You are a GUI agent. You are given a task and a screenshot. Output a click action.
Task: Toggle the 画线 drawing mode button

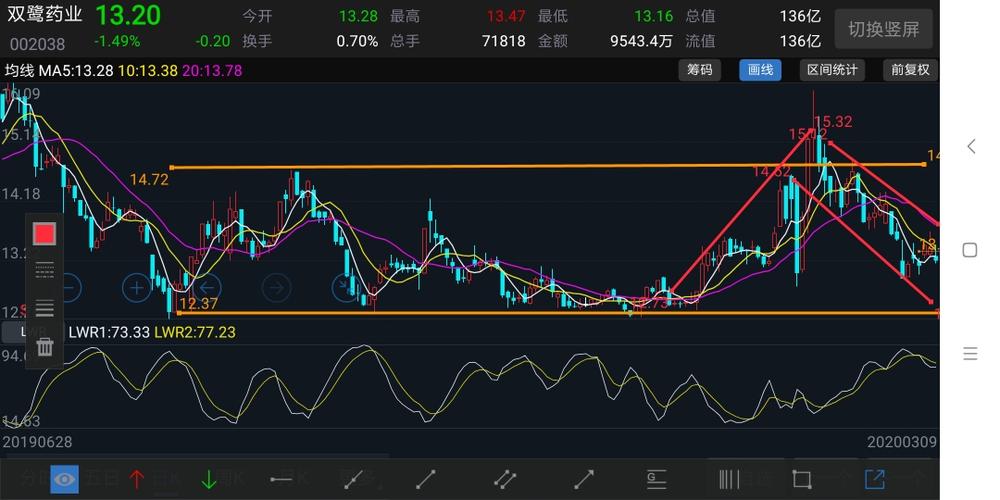point(760,70)
